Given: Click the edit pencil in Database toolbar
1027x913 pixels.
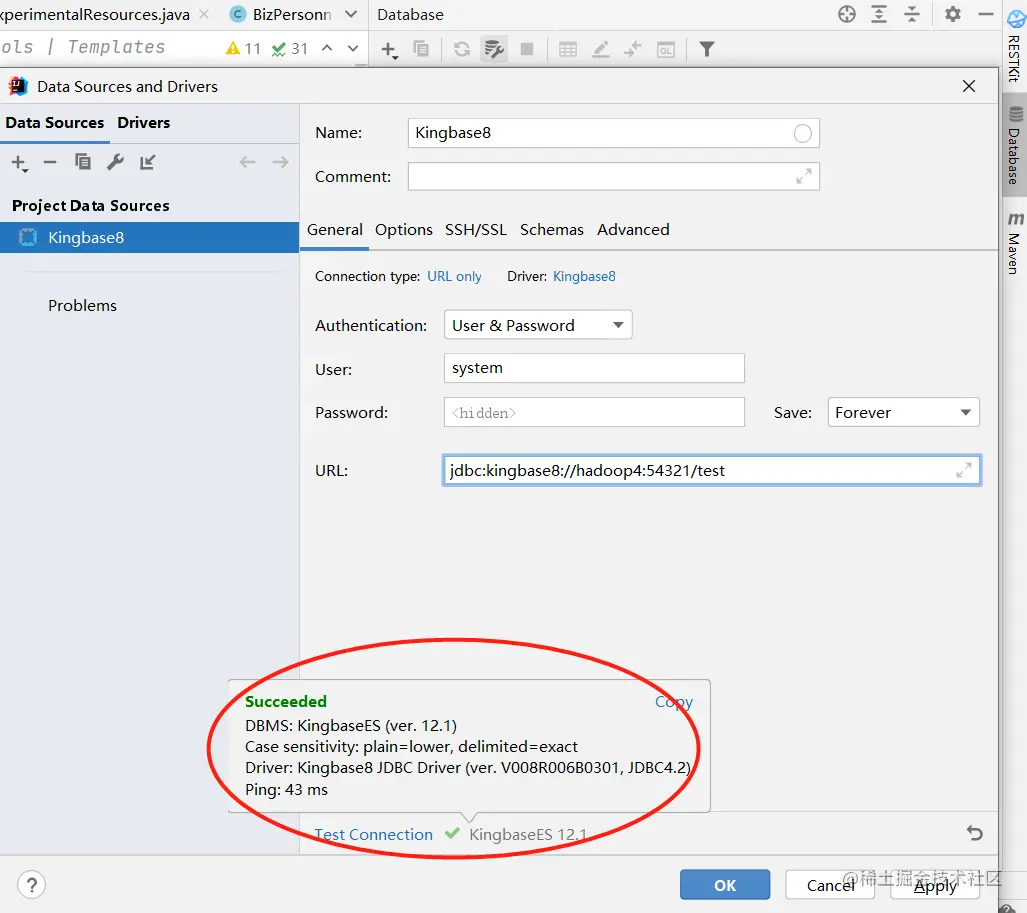Looking at the screenshot, I should (x=601, y=49).
